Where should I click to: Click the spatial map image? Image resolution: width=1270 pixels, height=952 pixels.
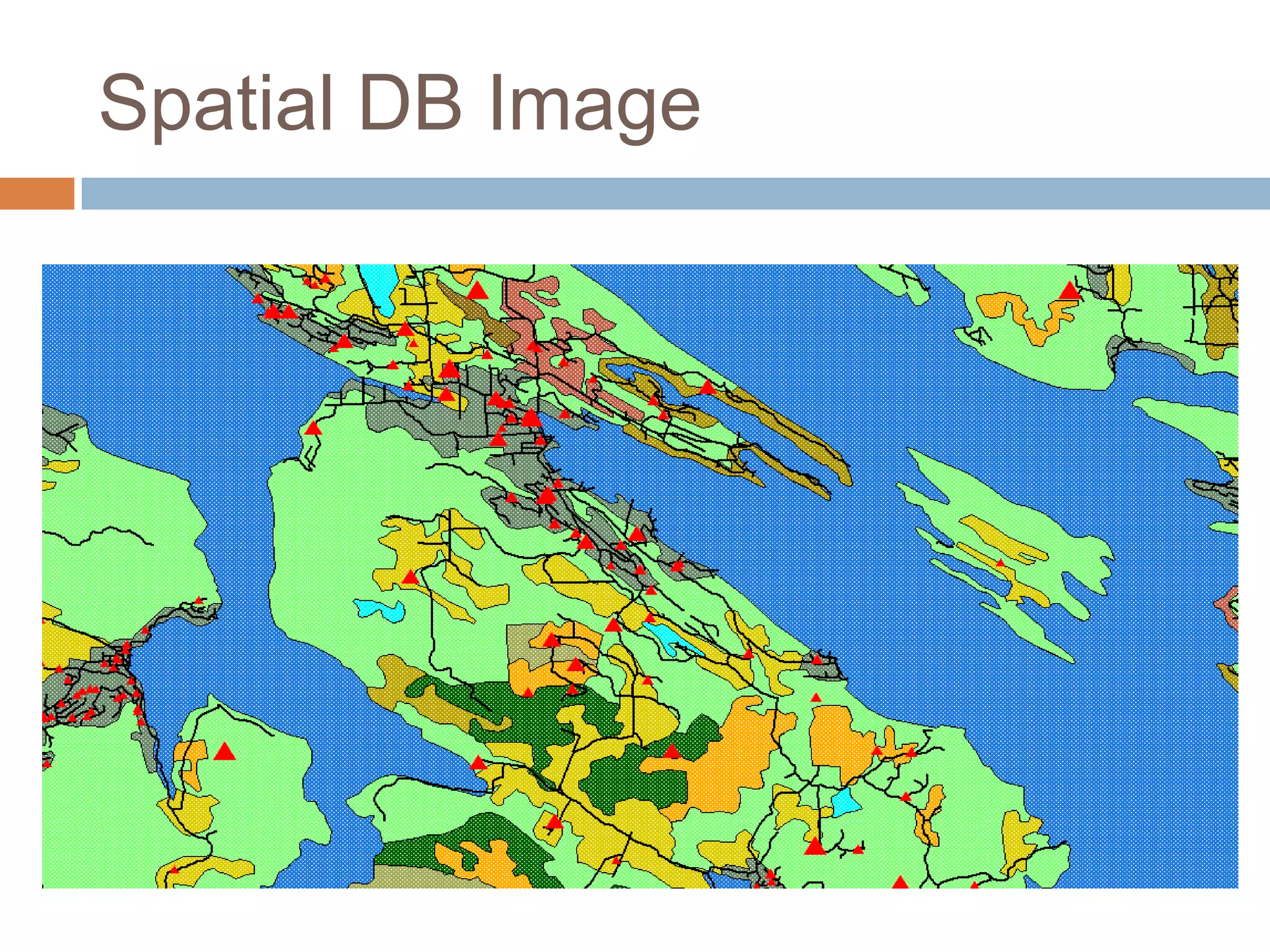(x=640, y=576)
